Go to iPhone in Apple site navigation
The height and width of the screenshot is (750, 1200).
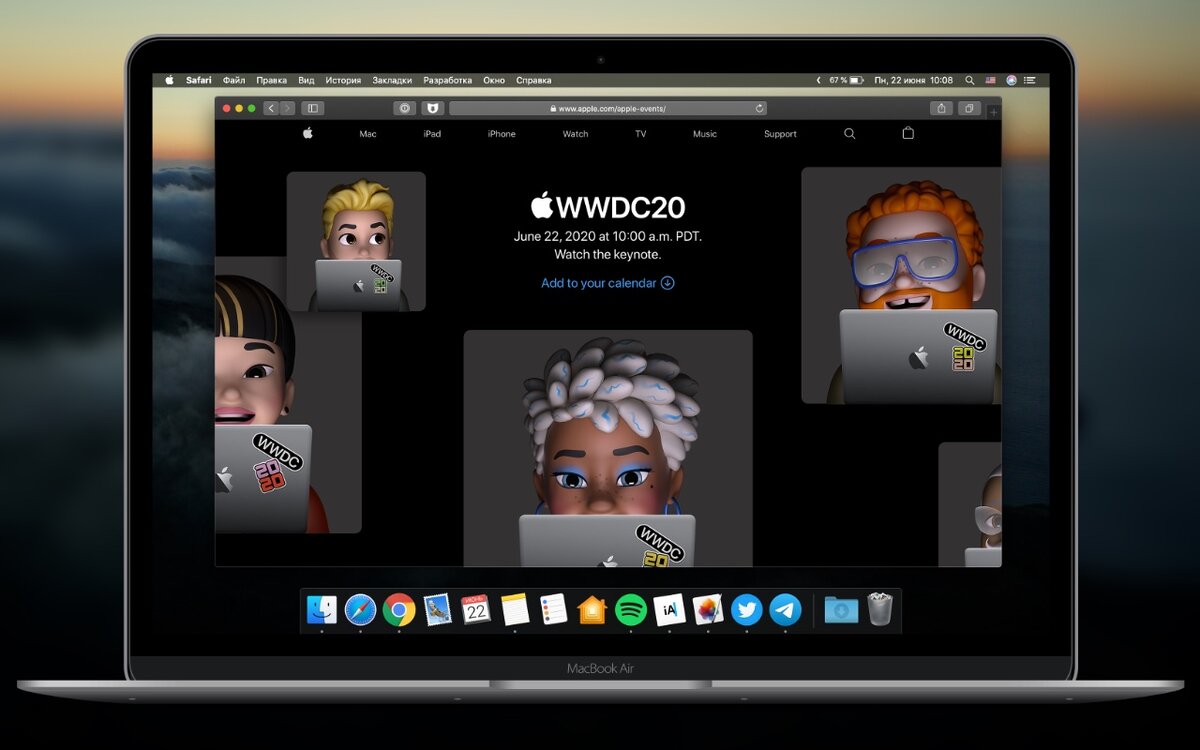502,134
